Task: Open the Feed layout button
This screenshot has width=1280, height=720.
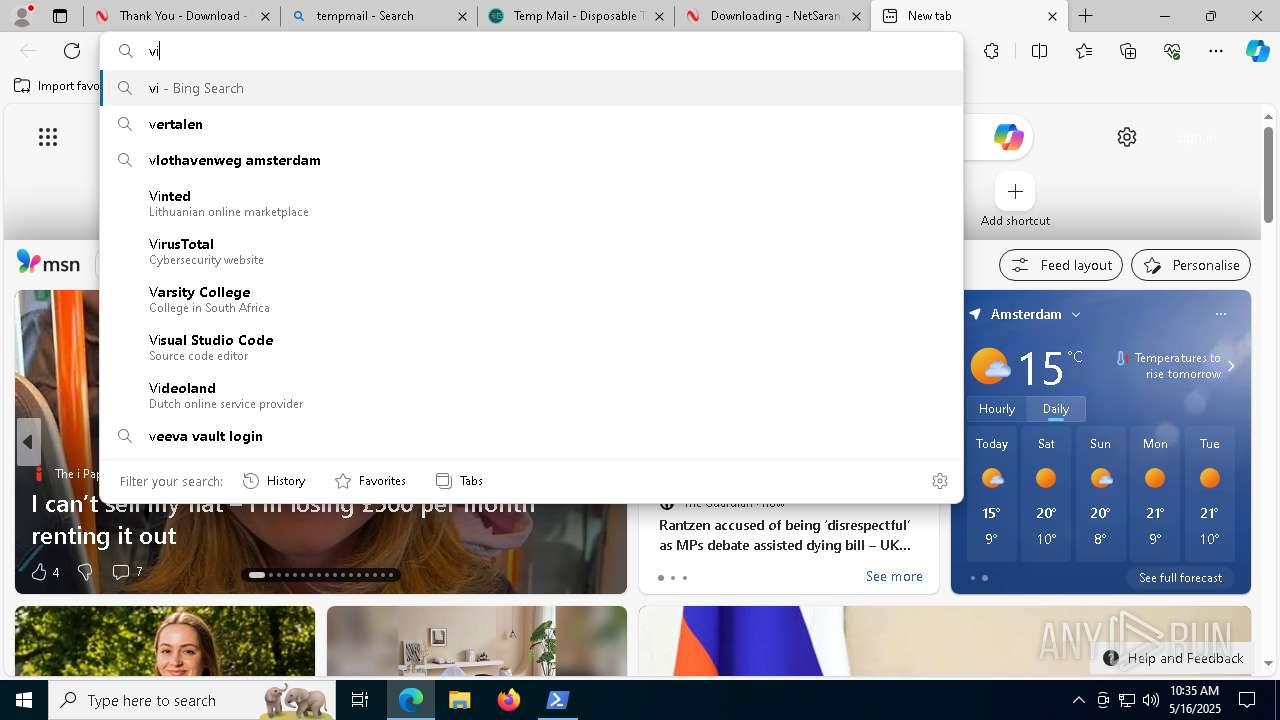Action: pyautogui.click(x=1061, y=265)
